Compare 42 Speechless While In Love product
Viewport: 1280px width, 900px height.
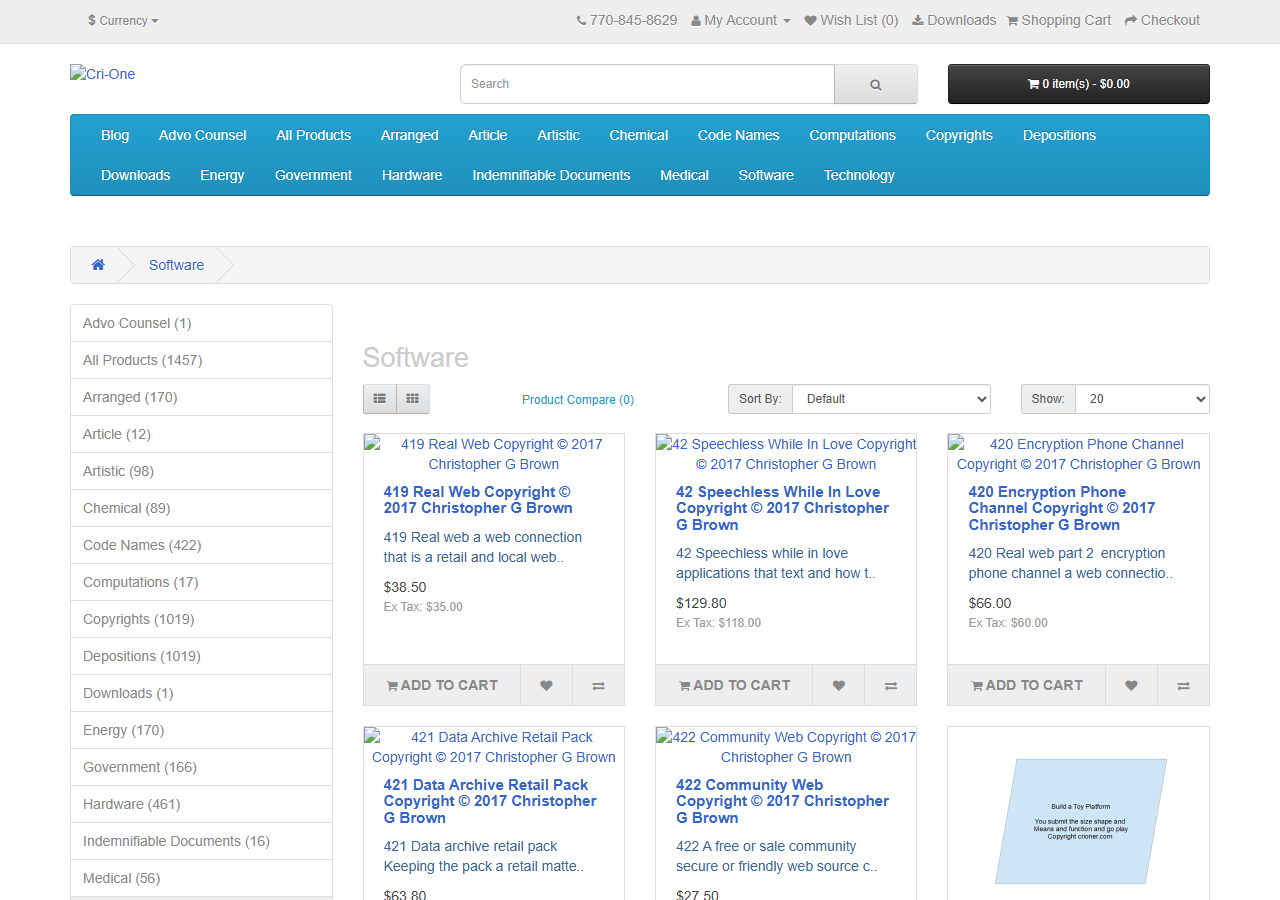[x=891, y=685]
